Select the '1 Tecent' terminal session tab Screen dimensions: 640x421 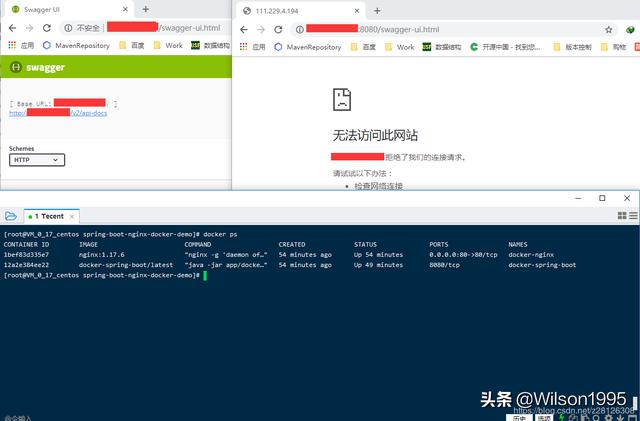pos(49,215)
